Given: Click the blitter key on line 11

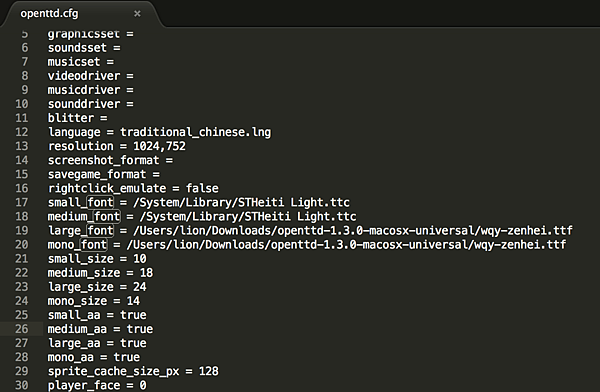Looking at the screenshot, I should [x=71, y=118].
